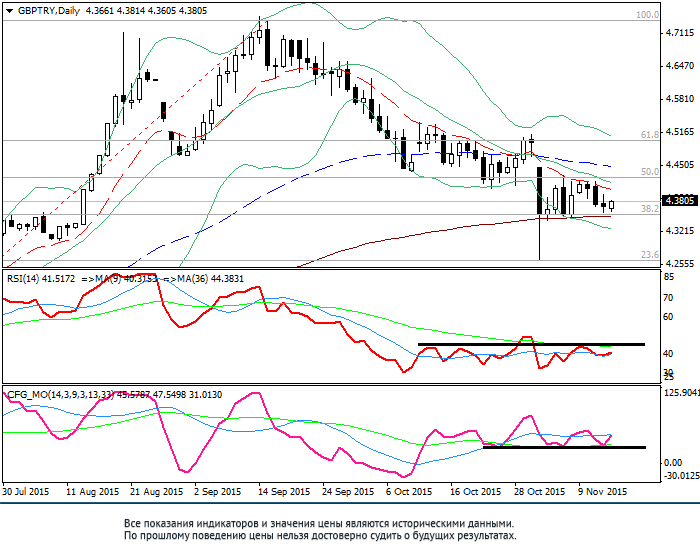Click the CFG_MO(14,3,9,3,13,33) indicator label

coord(60,395)
